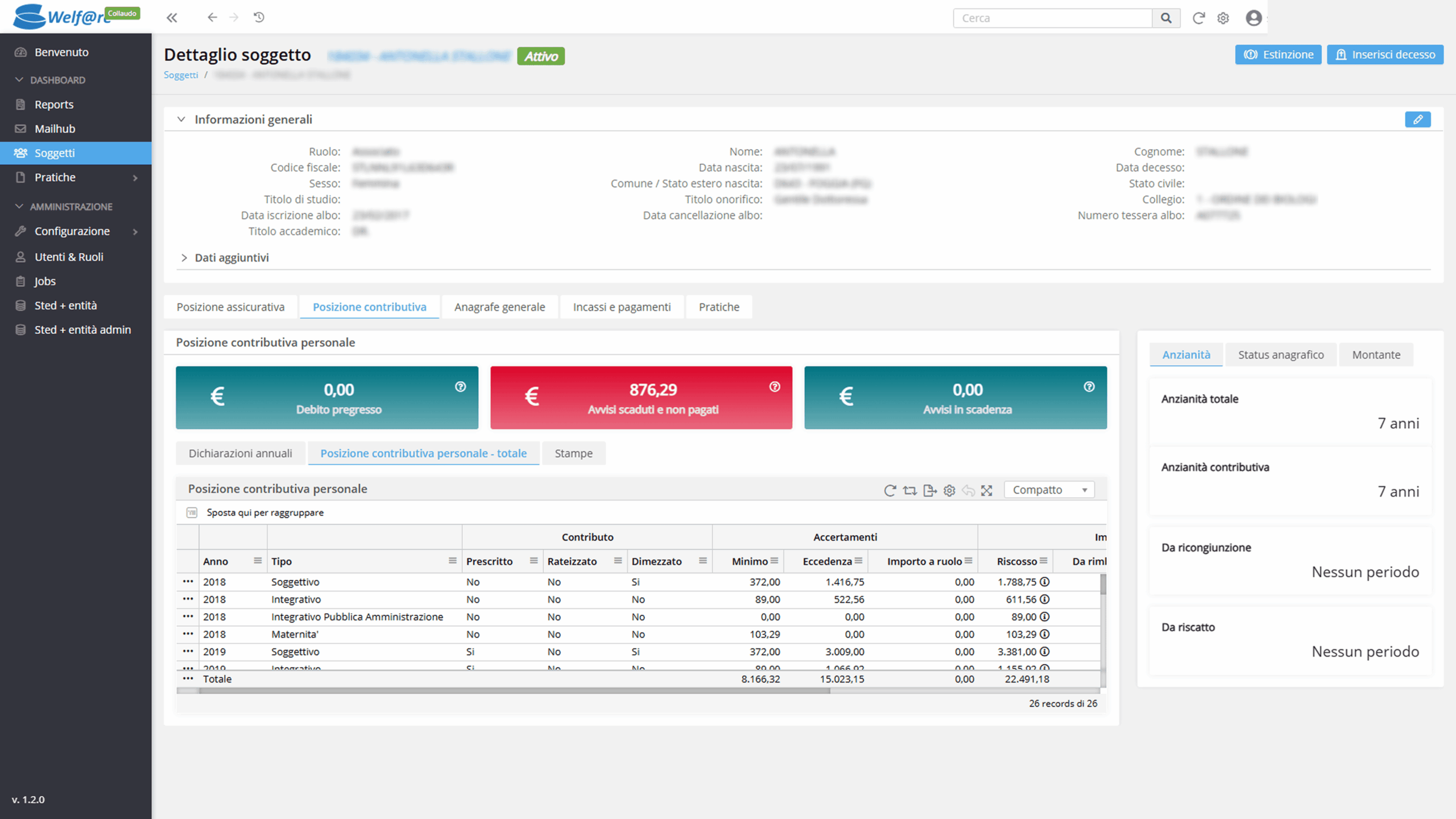Edit general information with pencil button
Image resolution: width=1456 pixels, height=819 pixels.
1418,119
